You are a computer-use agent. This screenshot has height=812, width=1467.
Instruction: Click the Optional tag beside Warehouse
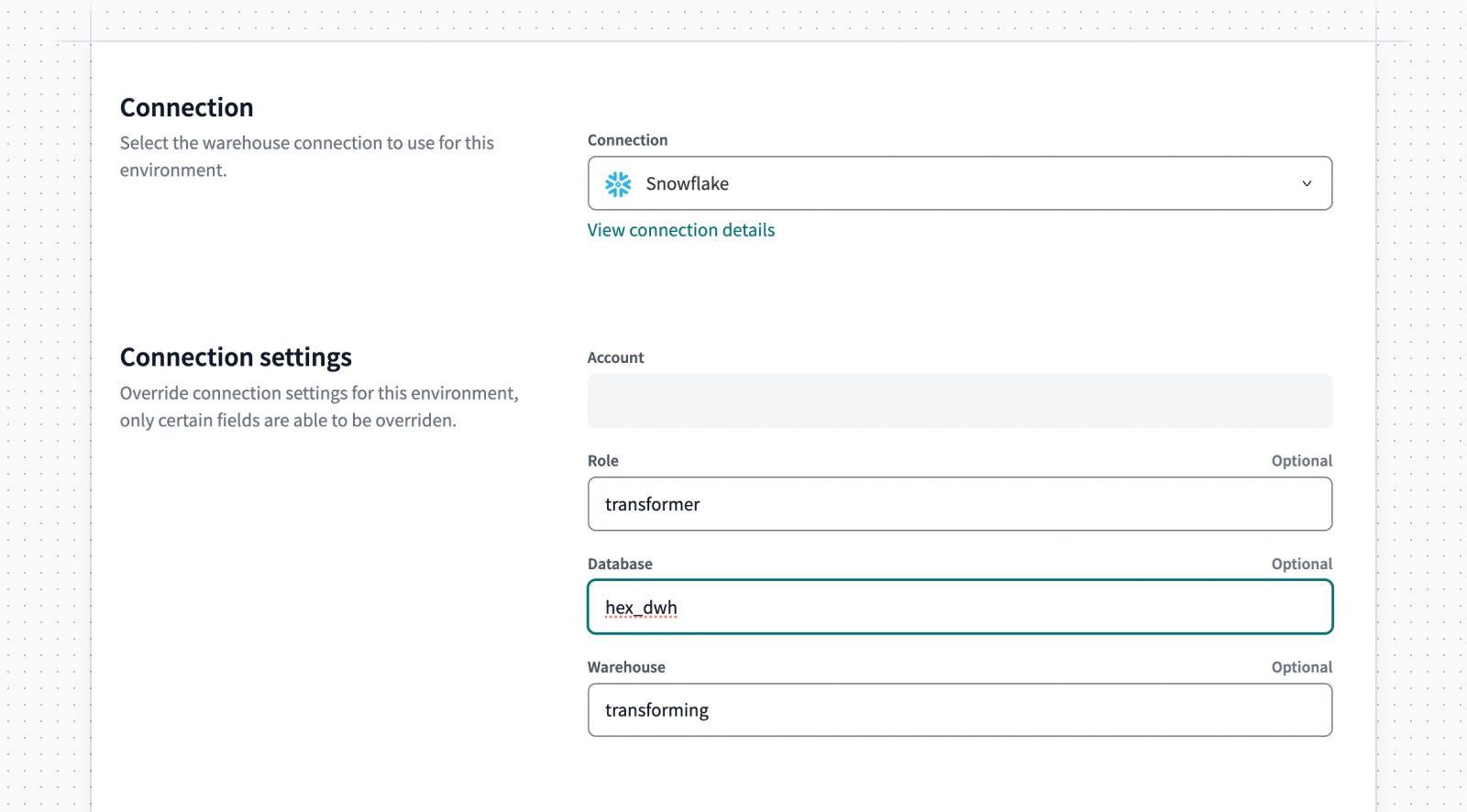pos(1302,667)
